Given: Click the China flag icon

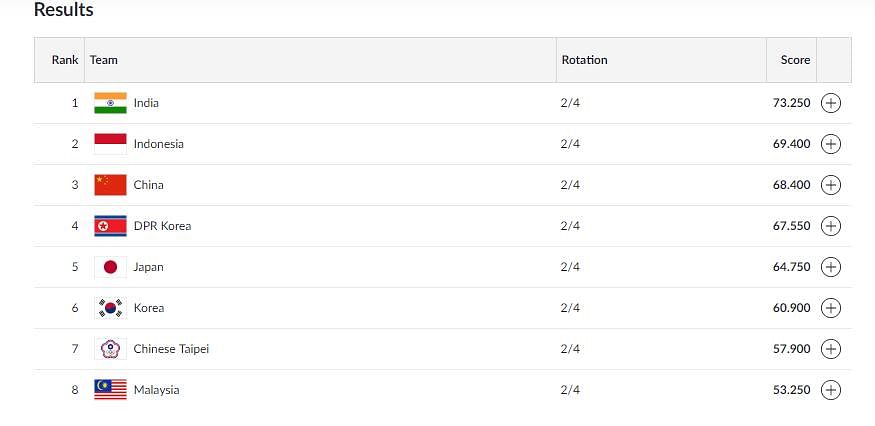Looking at the screenshot, I should (x=110, y=185).
